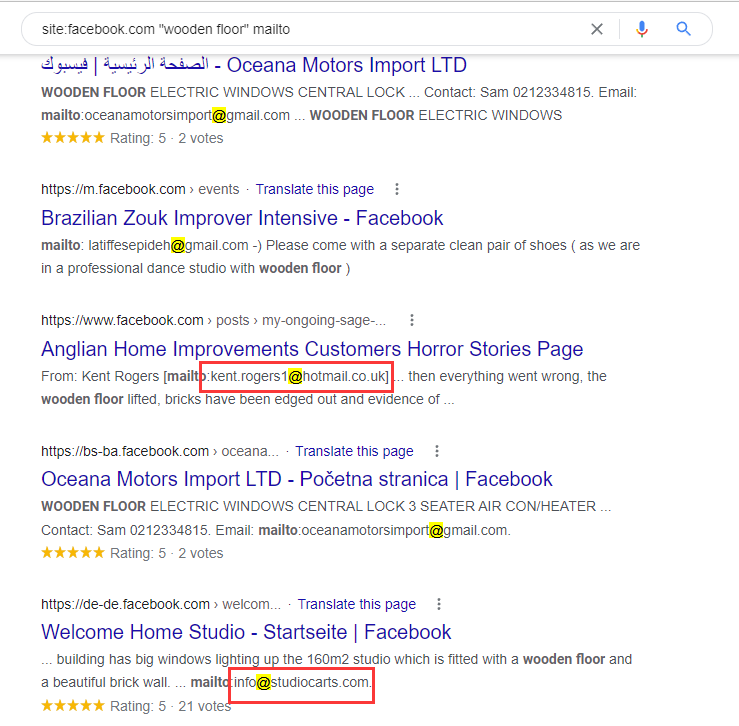Click the star rating with 2 votes at top
The width and height of the screenshot is (739, 726).
tap(73, 138)
